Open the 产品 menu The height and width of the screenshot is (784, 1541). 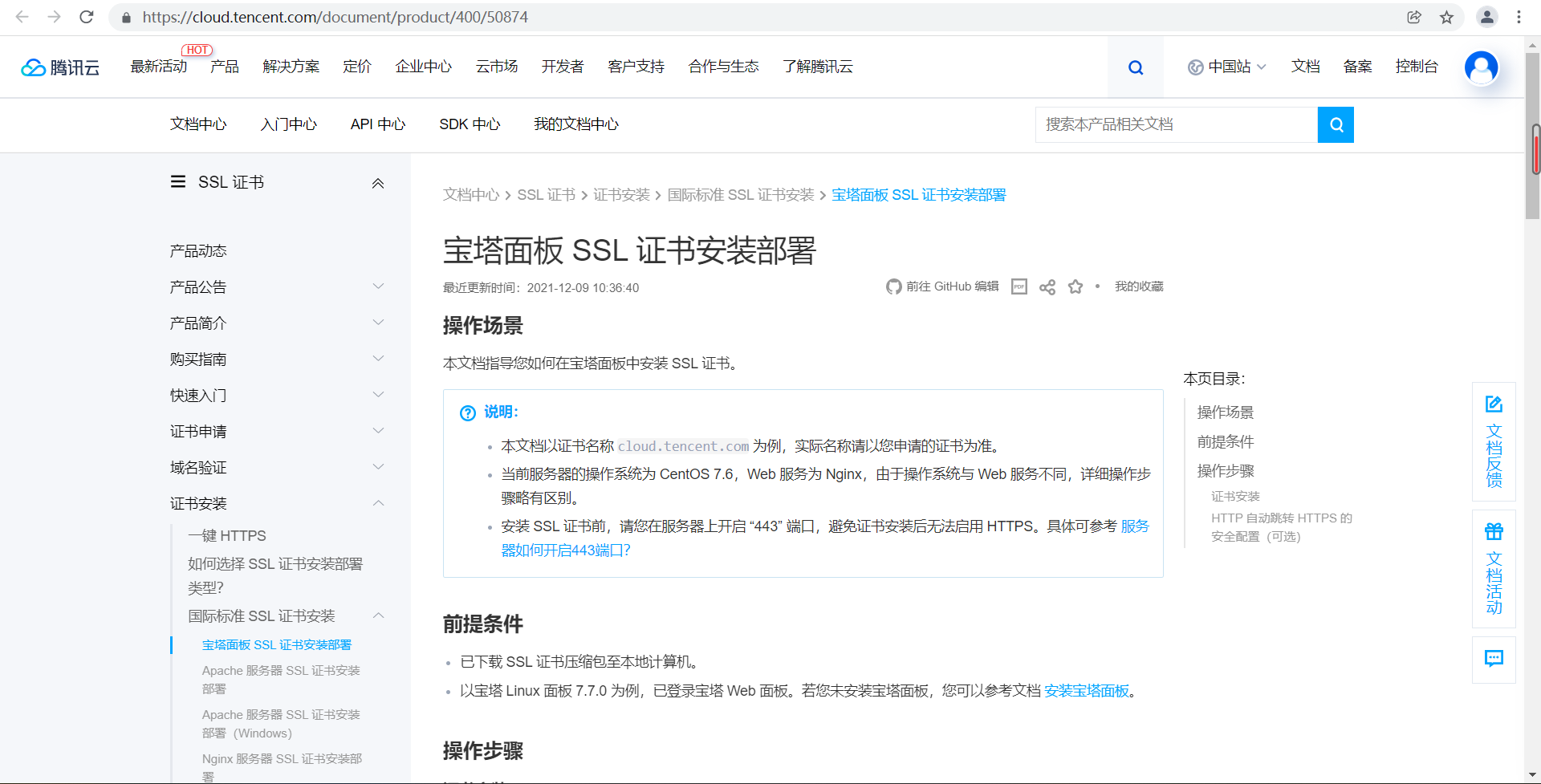[225, 67]
